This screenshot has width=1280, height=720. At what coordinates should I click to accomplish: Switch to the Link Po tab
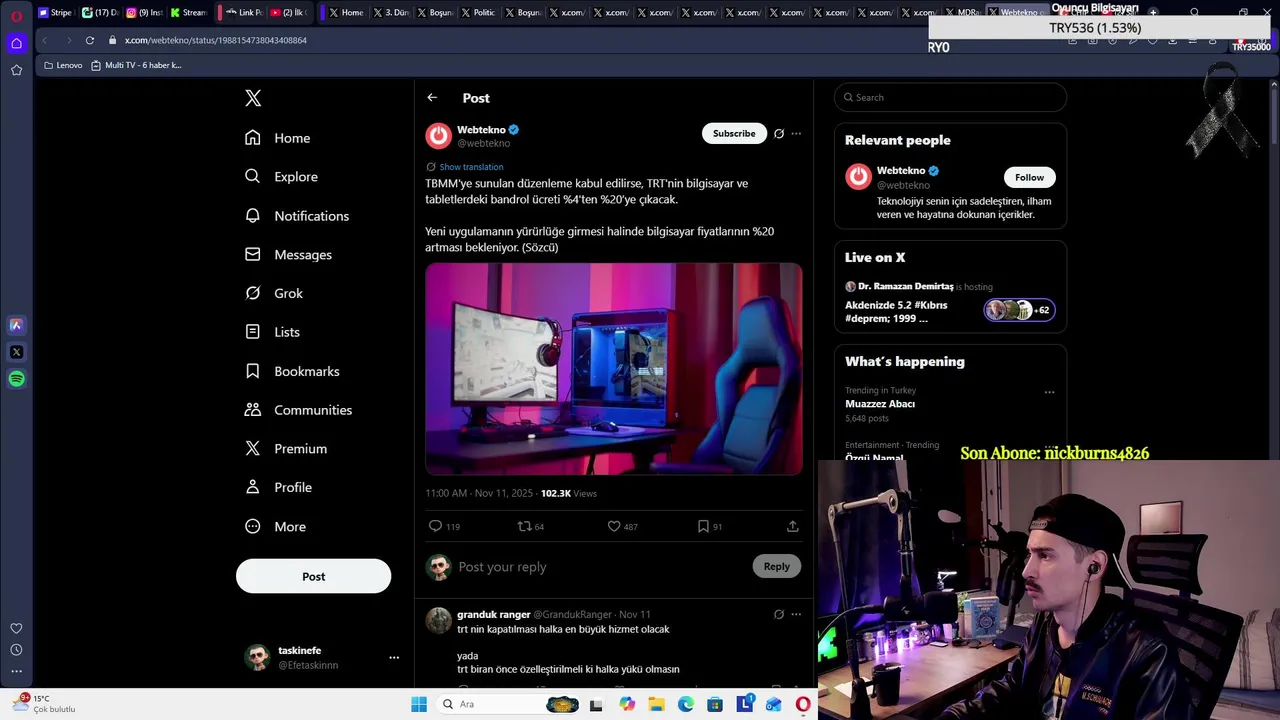coord(244,13)
